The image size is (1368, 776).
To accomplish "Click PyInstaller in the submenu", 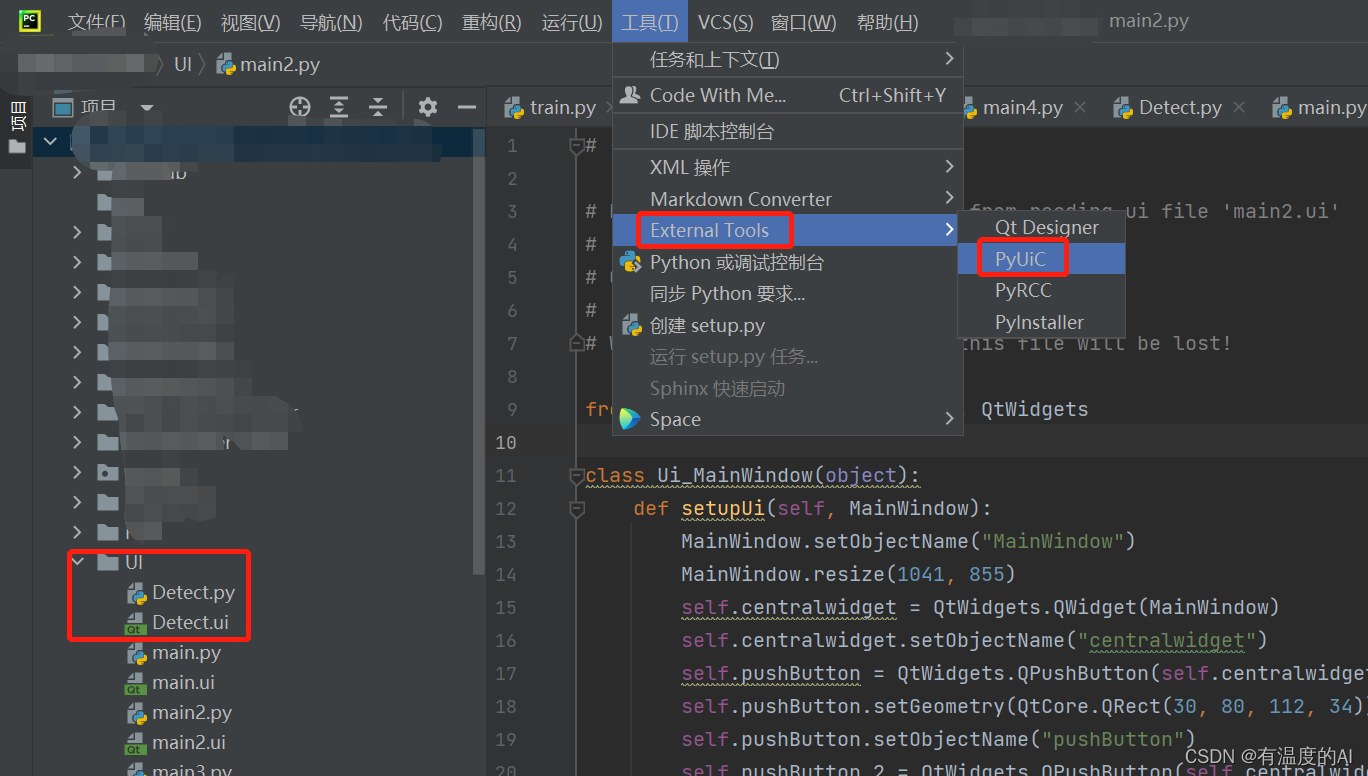I will point(1039,322).
